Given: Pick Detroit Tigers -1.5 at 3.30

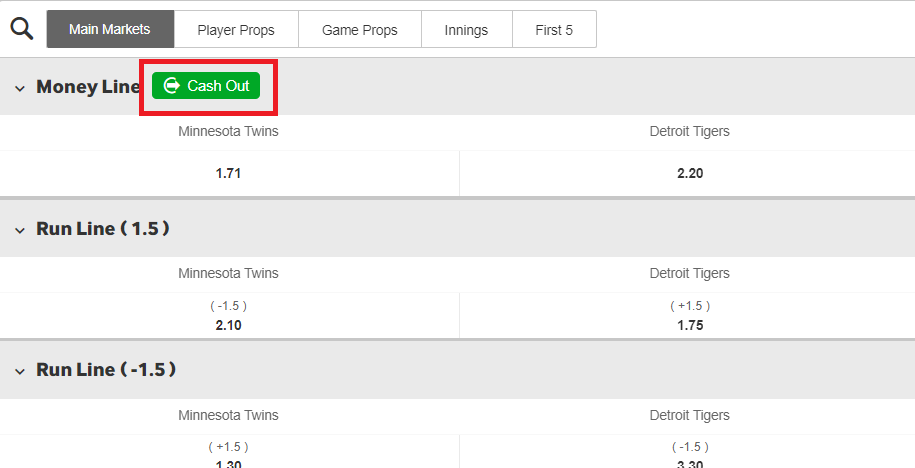Looking at the screenshot, I should 690,452.
